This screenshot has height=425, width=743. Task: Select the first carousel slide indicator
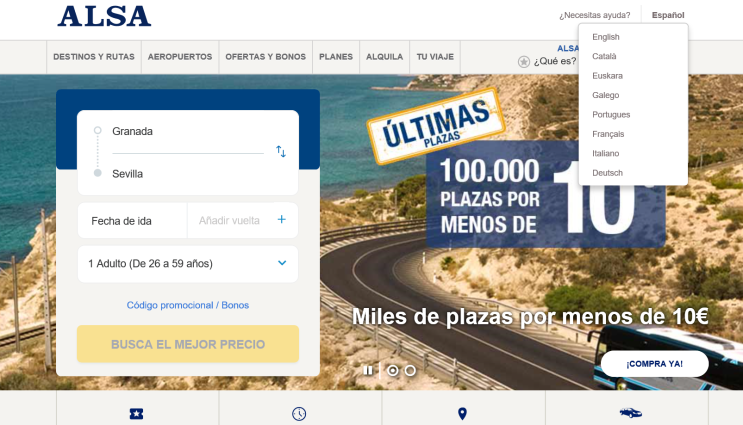(x=393, y=371)
